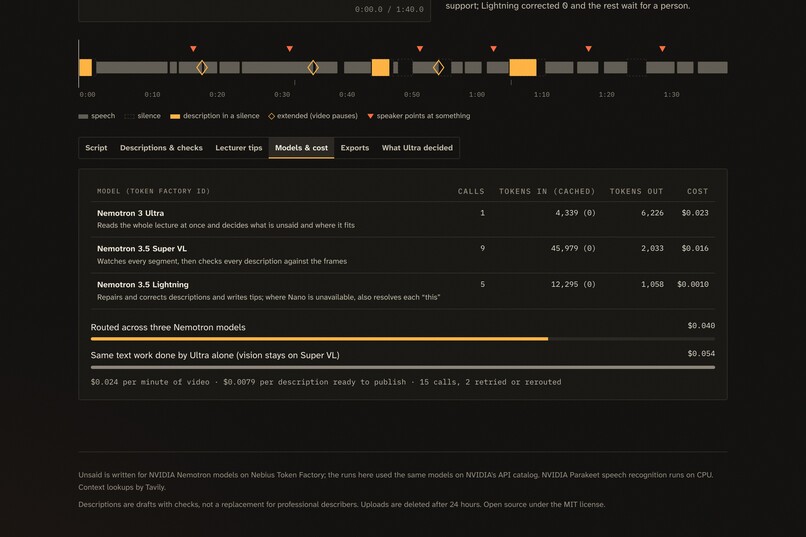Viewport: 806px width, 537px height.
Task: Click the orange routed-cost progress bar
Action: (x=319, y=339)
